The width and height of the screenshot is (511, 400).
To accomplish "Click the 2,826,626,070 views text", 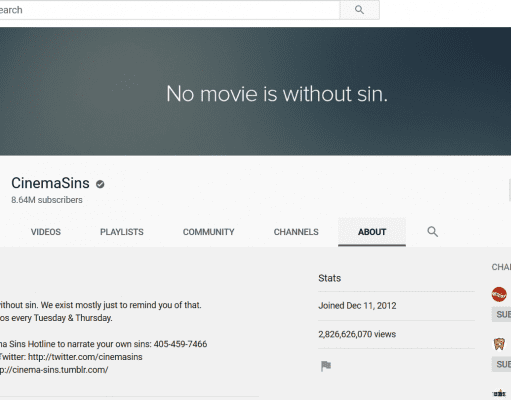I will click(357, 334).
